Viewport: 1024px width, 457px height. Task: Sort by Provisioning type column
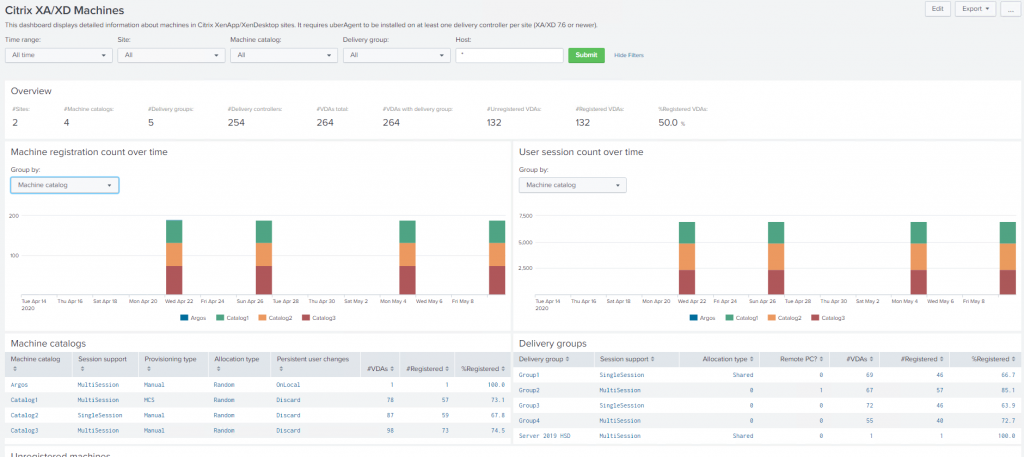tap(173, 364)
